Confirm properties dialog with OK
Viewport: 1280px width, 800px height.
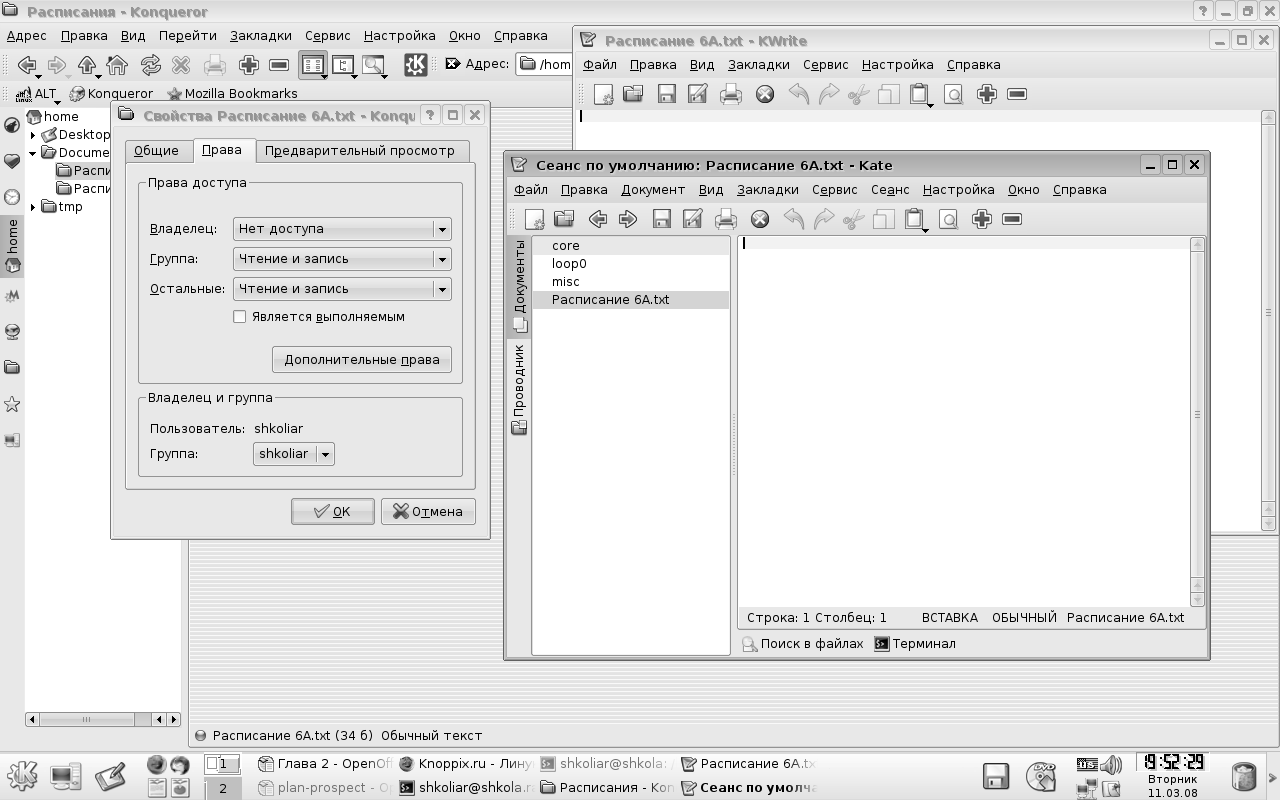[333, 512]
